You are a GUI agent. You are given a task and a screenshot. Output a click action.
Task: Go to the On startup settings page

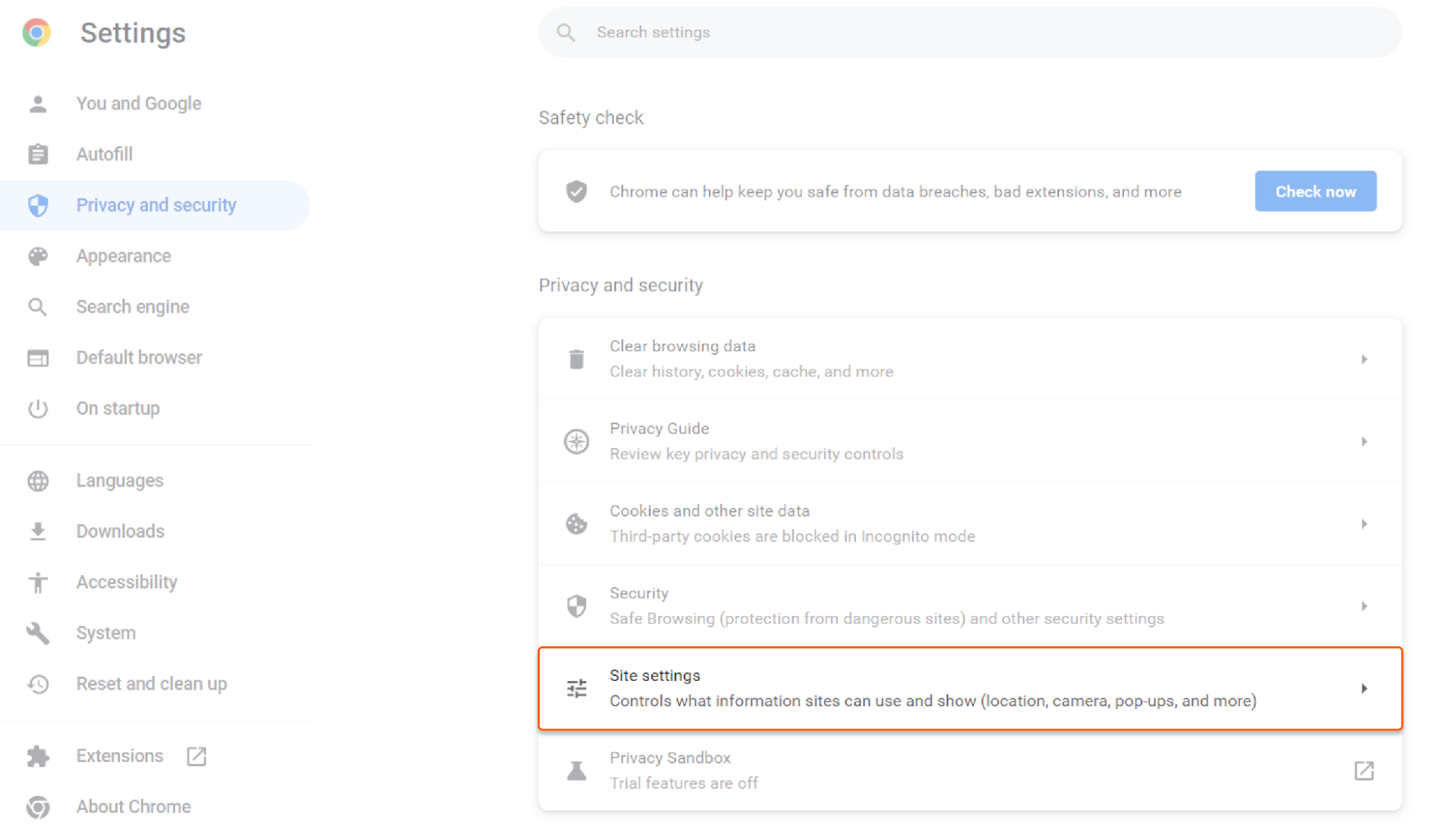point(118,408)
